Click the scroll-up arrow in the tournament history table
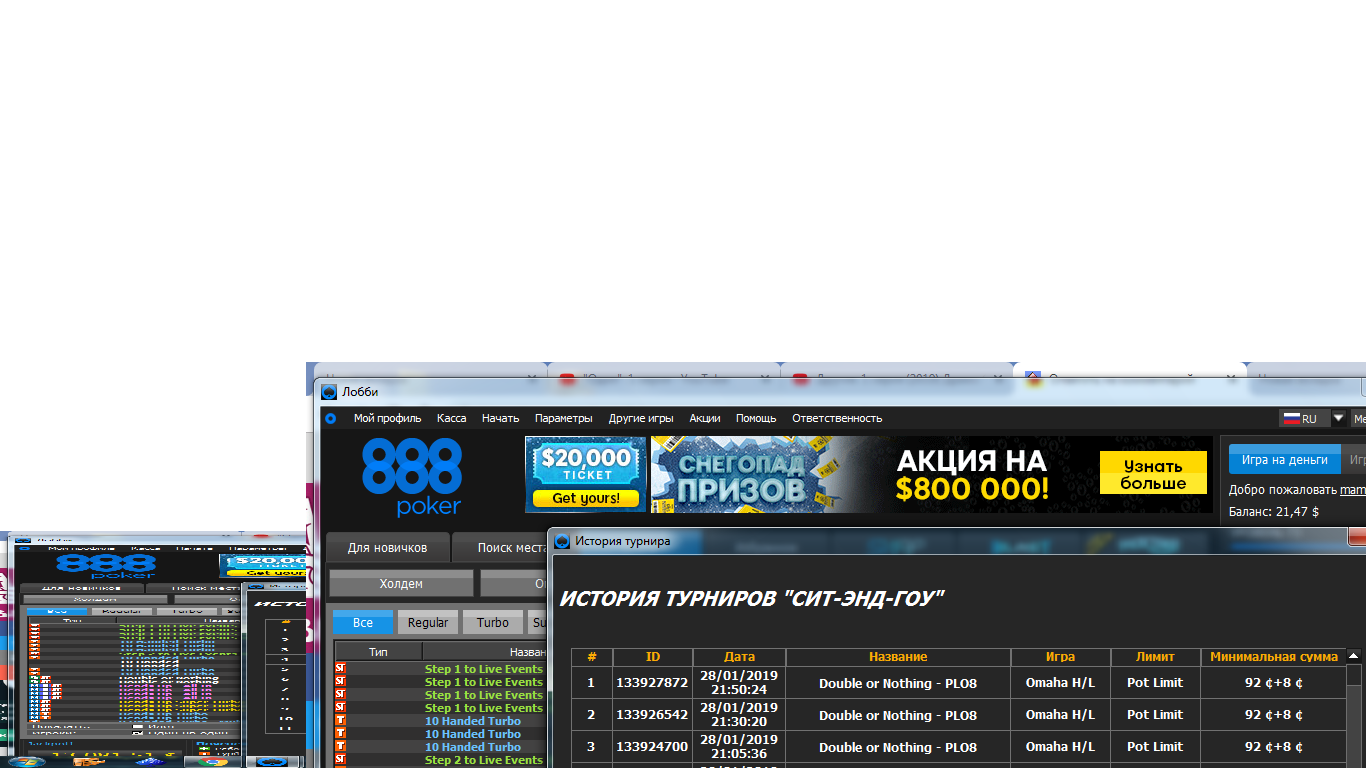This screenshot has height=768, width=1366. pos(1353,656)
